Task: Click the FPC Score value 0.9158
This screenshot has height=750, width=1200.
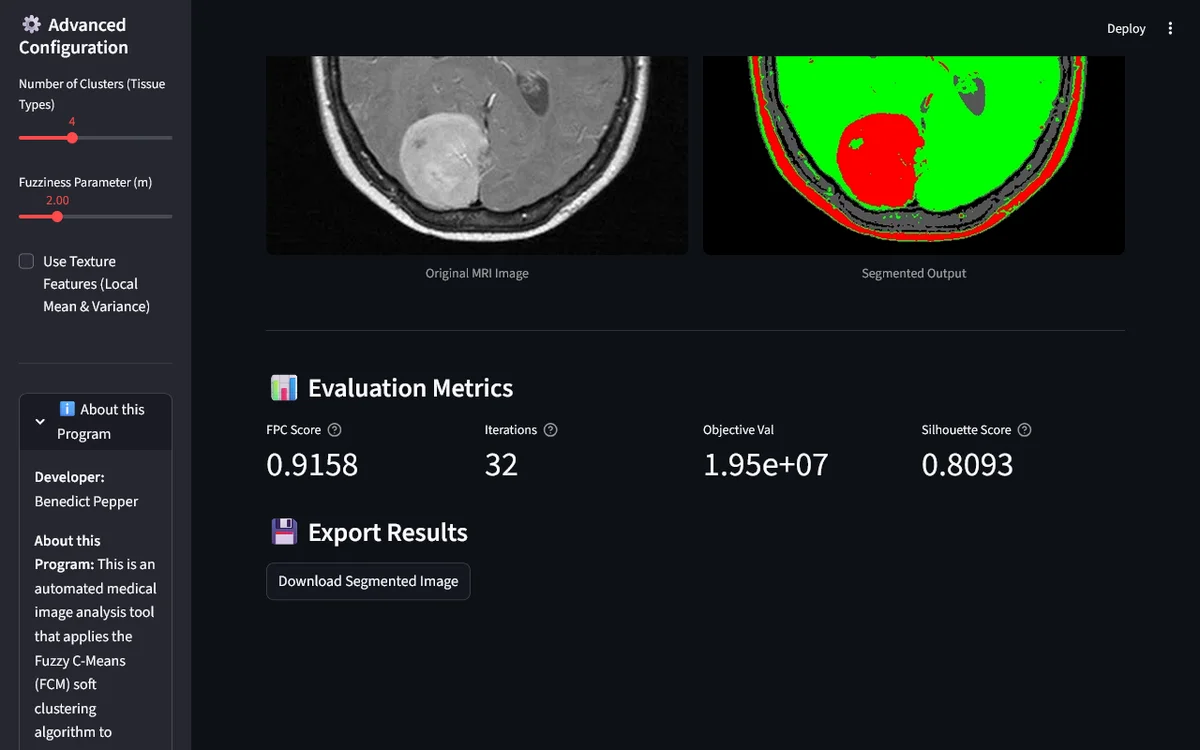Action: coord(312,465)
